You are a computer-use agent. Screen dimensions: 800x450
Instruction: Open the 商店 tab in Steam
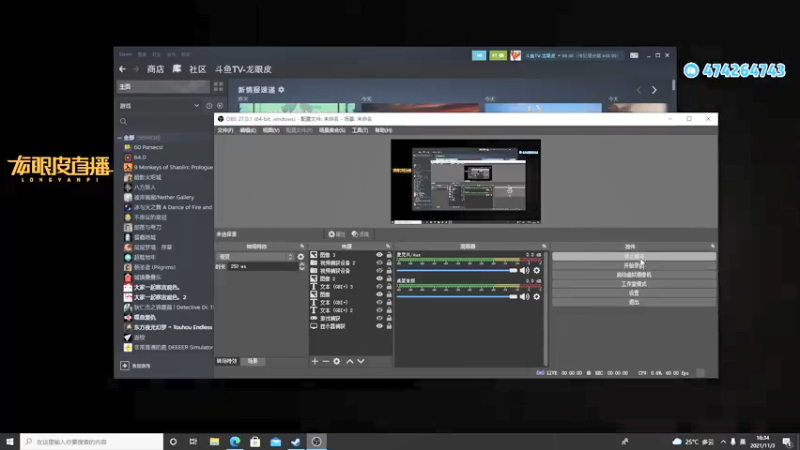tap(156, 69)
